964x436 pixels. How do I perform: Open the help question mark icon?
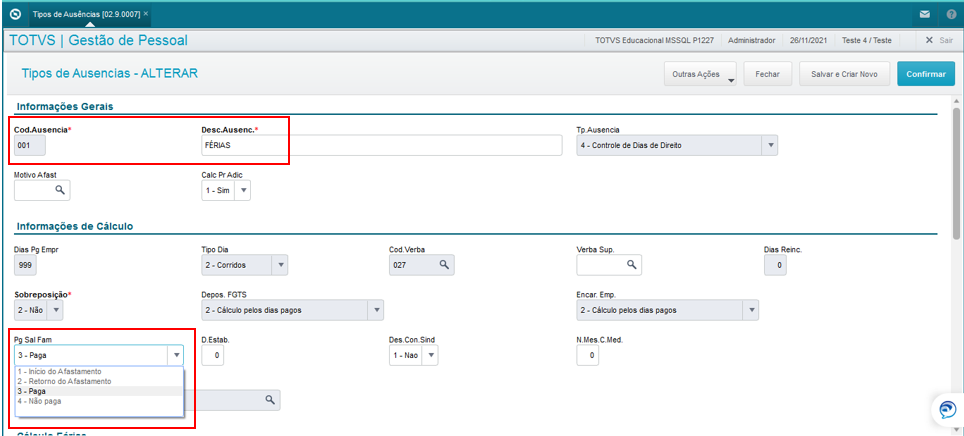pos(950,14)
